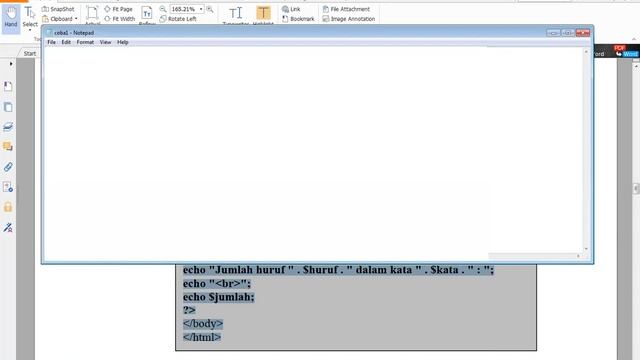Click Image Annotation tool
The image size is (640, 360).
349,19
